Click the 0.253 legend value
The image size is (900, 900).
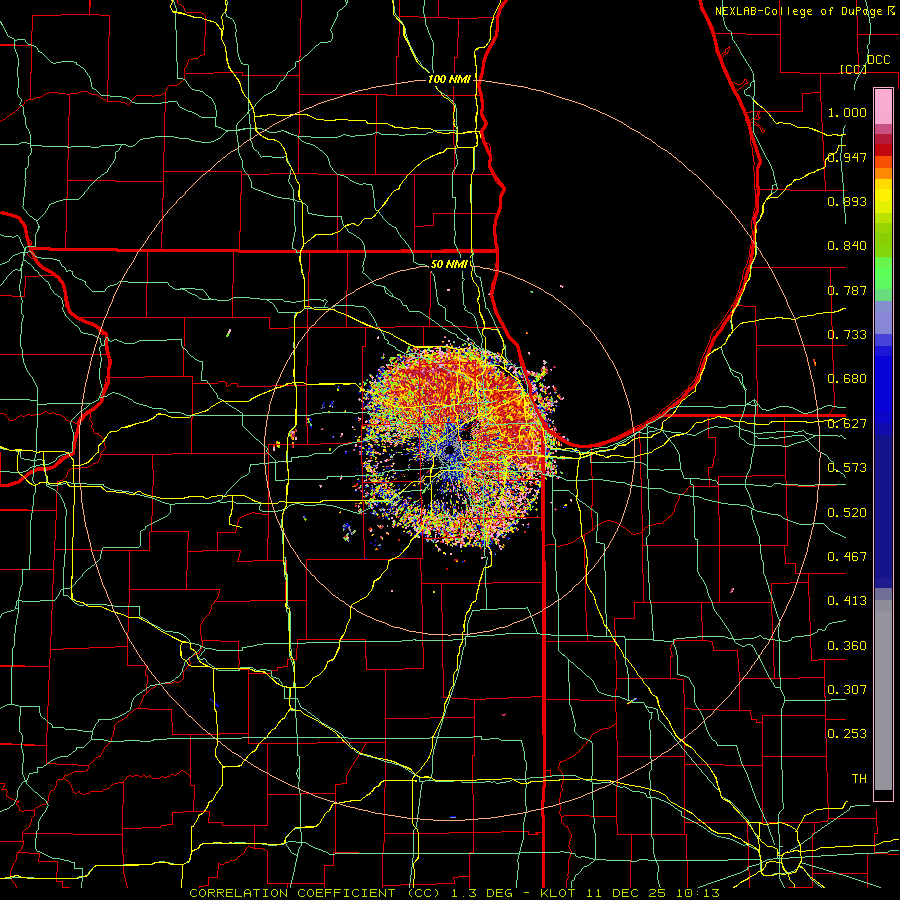tap(847, 734)
